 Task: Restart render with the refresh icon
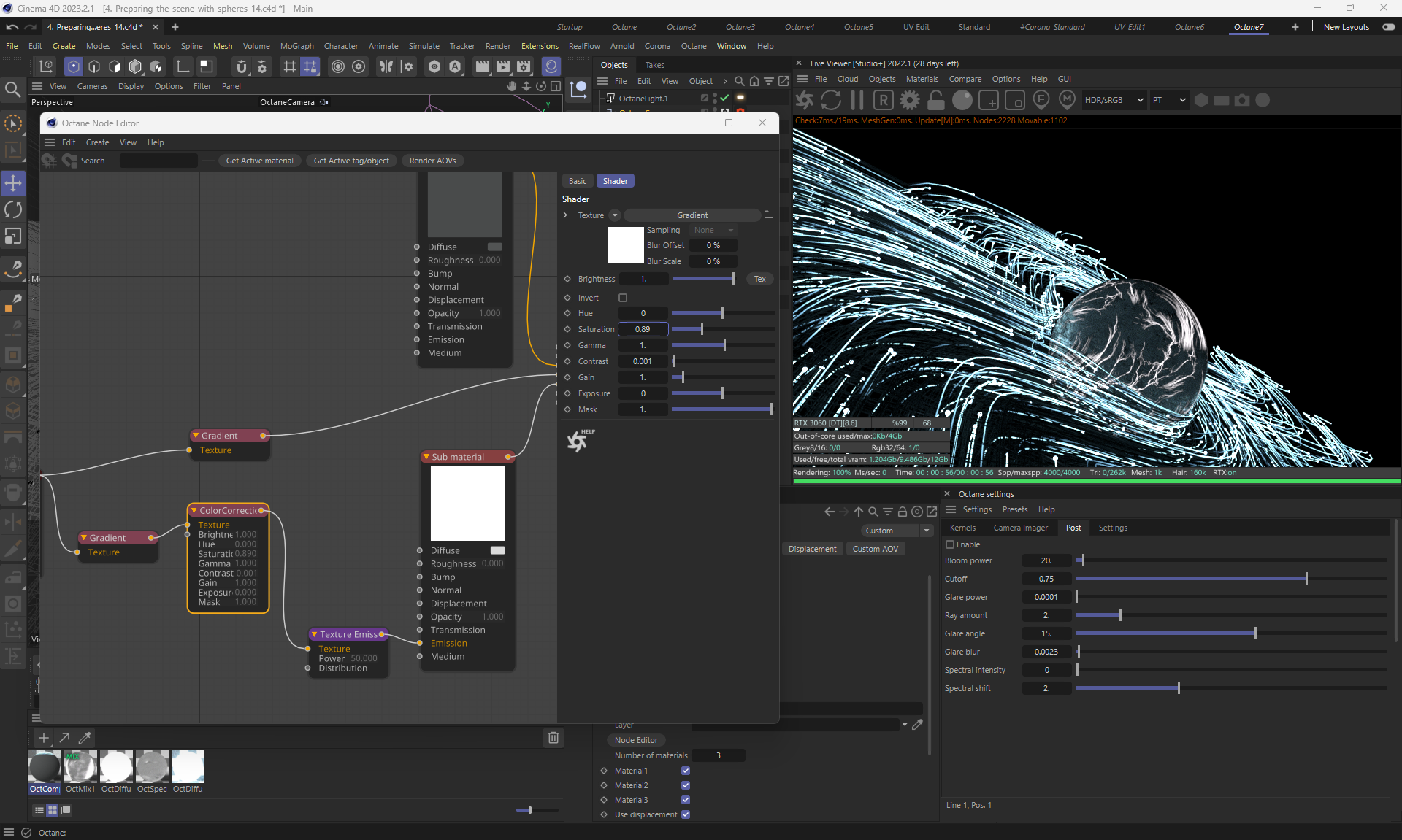pos(831,100)
